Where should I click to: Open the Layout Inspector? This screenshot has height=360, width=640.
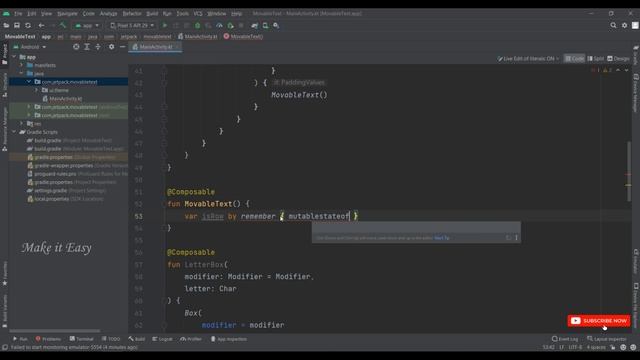(x=607, y=339)
